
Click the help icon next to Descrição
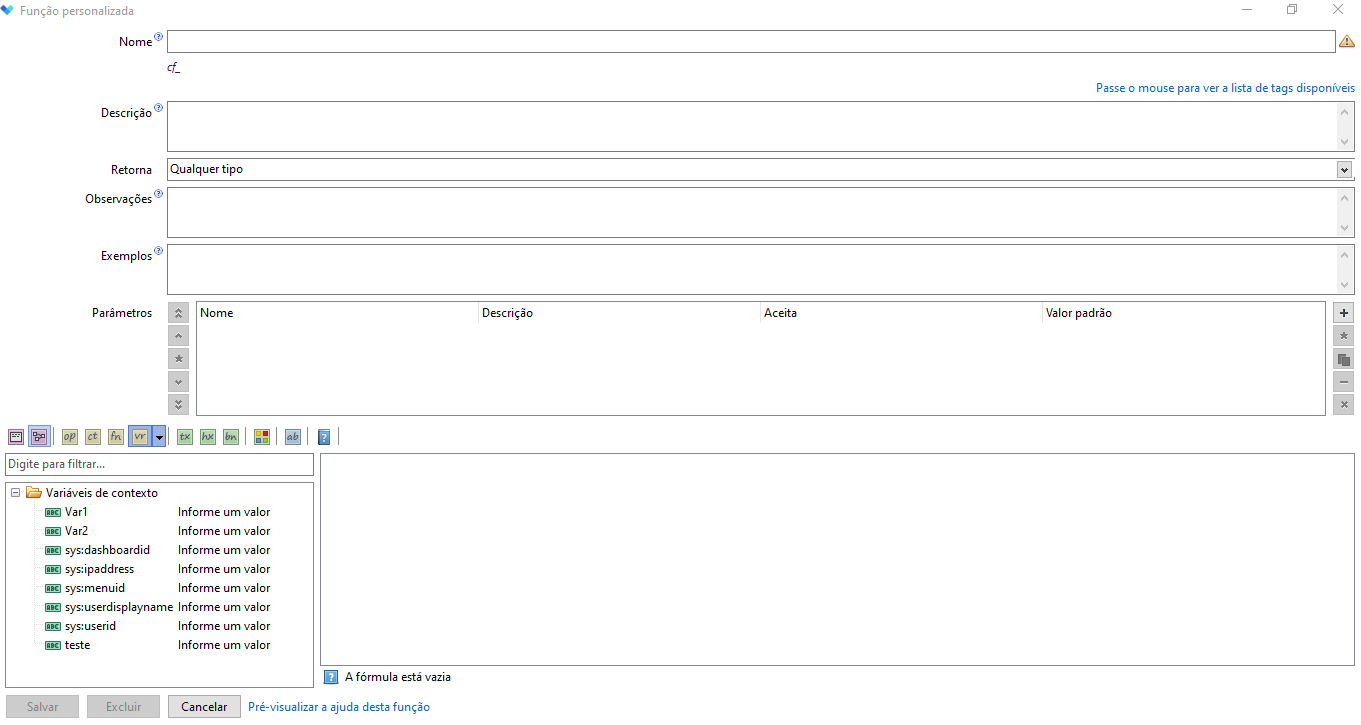pyautogui.click(x=158, y=108)
